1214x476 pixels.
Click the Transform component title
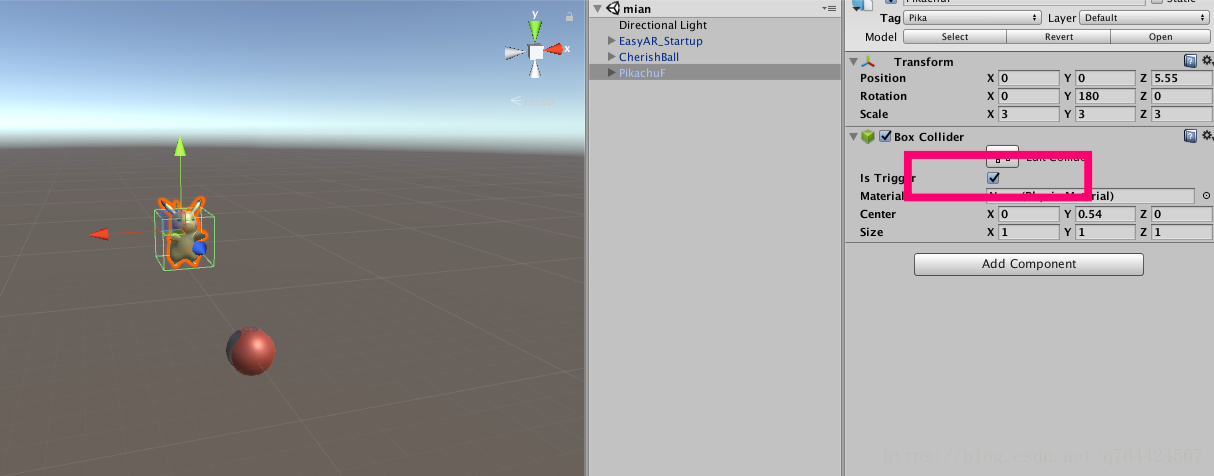coord(924,62)
